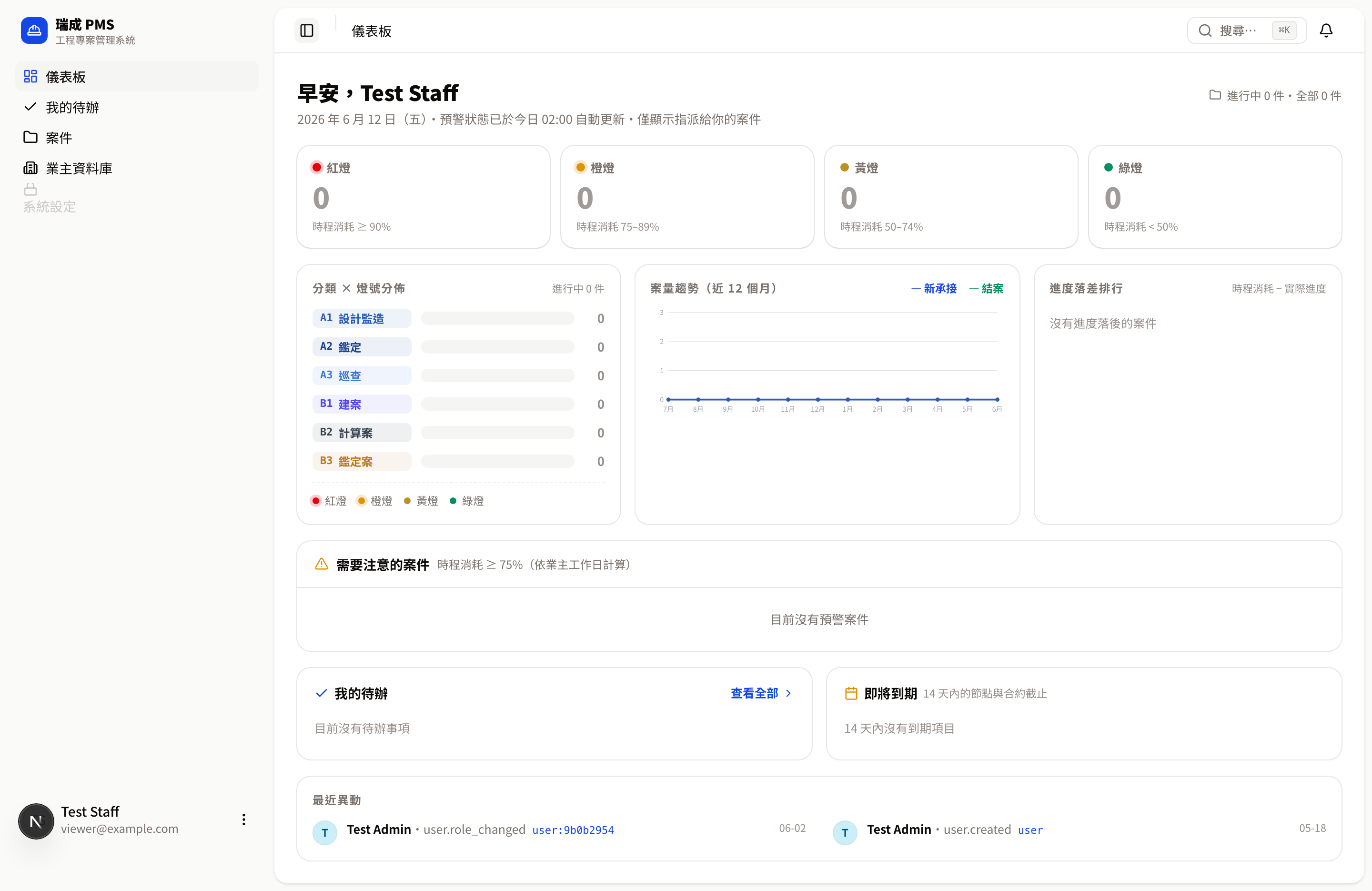Toggle 新承接 series in trend legend
The height and width of the screenshot is (891, 1372).
[934, 288]
